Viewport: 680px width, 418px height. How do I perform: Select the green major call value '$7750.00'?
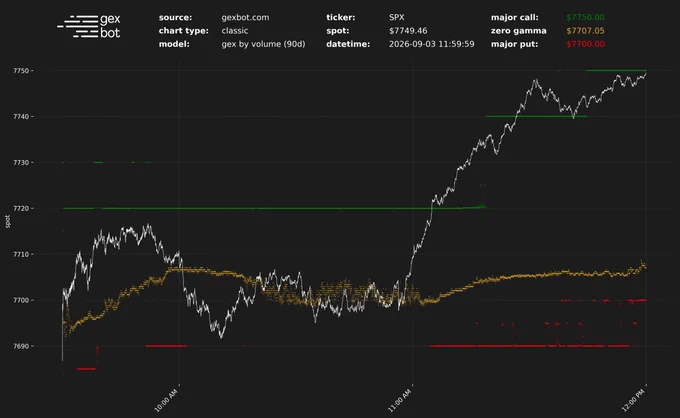click(585, 17)
